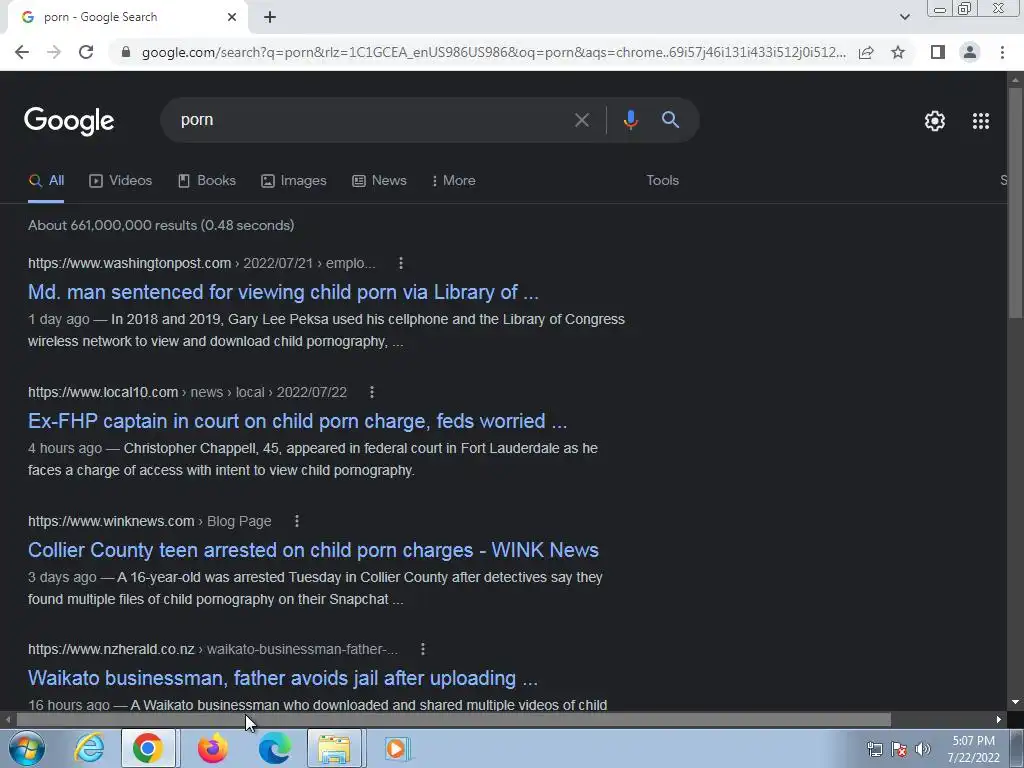
Task: Open Chrome three-dot menu
Action: 1002,52
